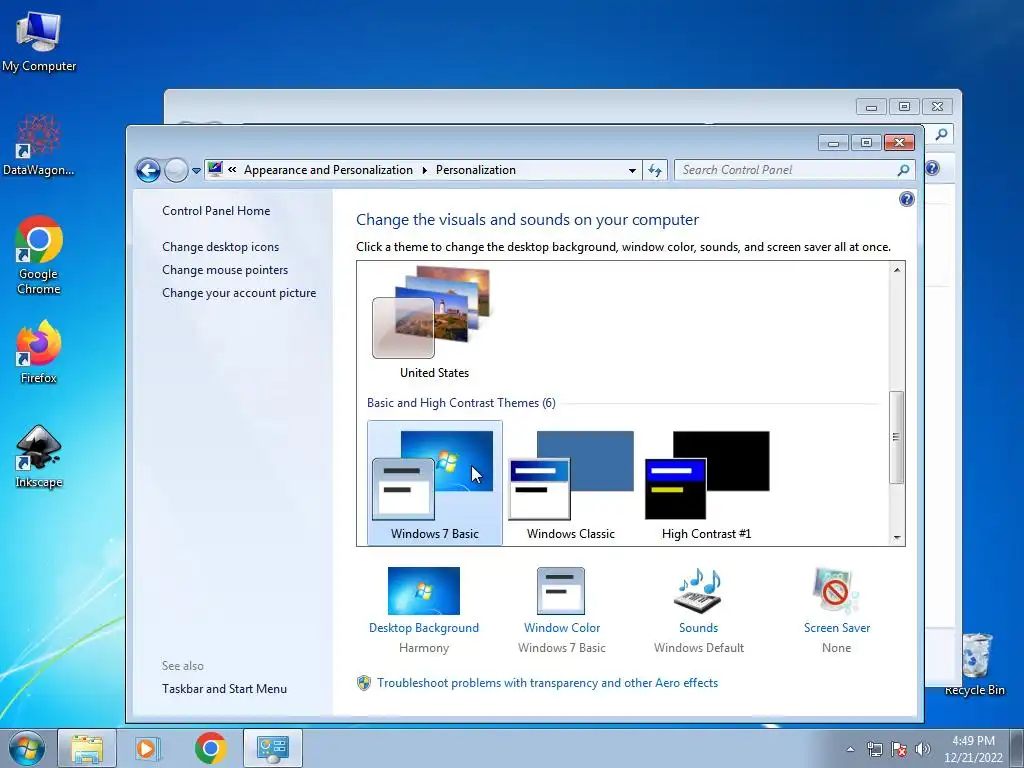This screenshot has height=768, width=1024.
Task: Maximize the Personalization window
Action: click(x=866, y=142)
